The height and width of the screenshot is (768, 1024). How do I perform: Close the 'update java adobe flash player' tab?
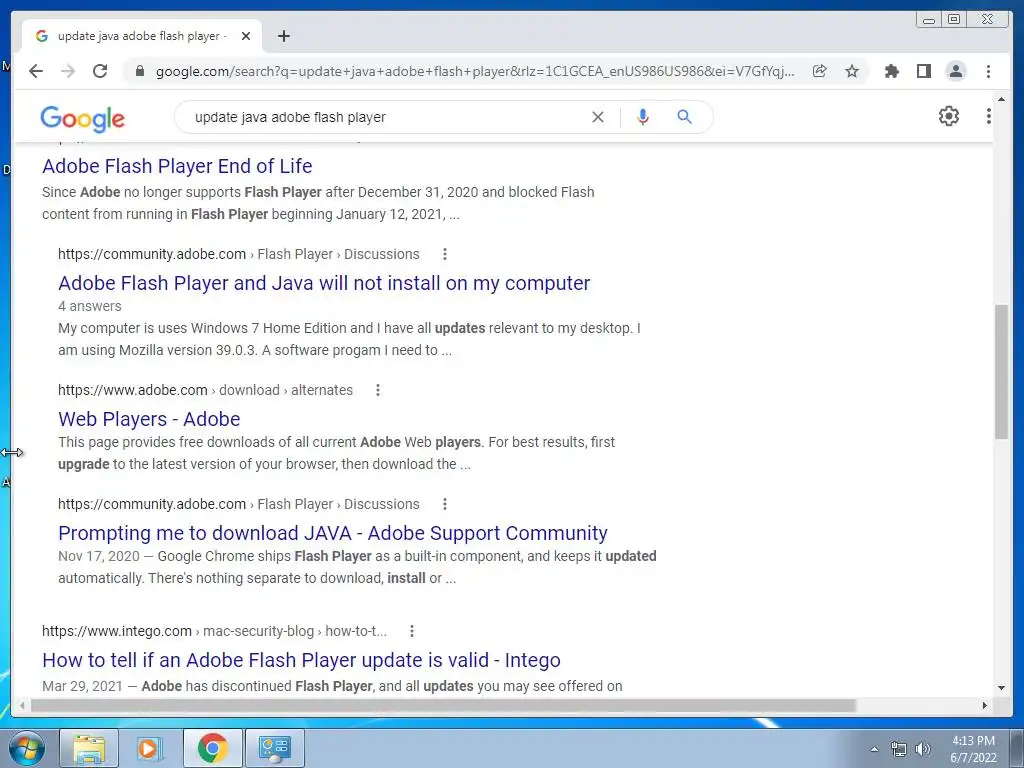point(246,36)
